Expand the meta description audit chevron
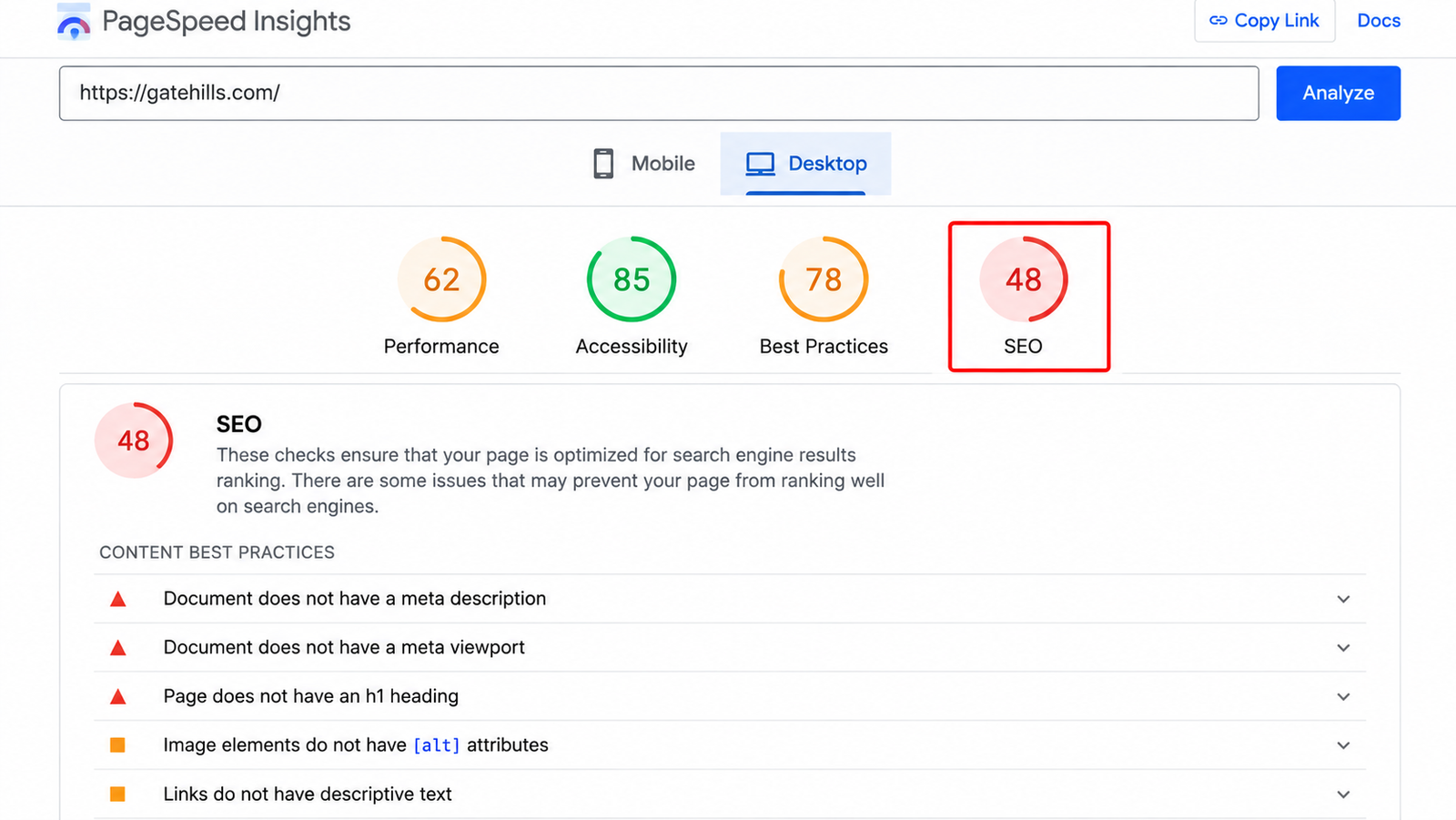The width and height of the screenshot is (1456, 820). click(1343, 599)
